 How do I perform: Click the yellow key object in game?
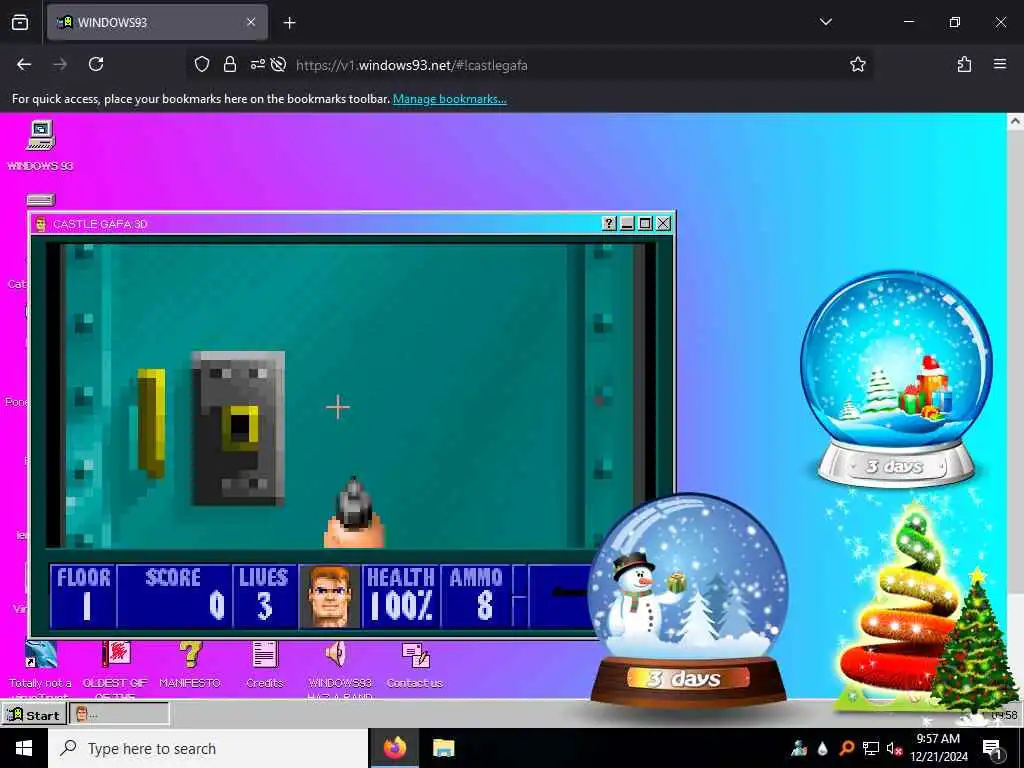coord(151,423)
